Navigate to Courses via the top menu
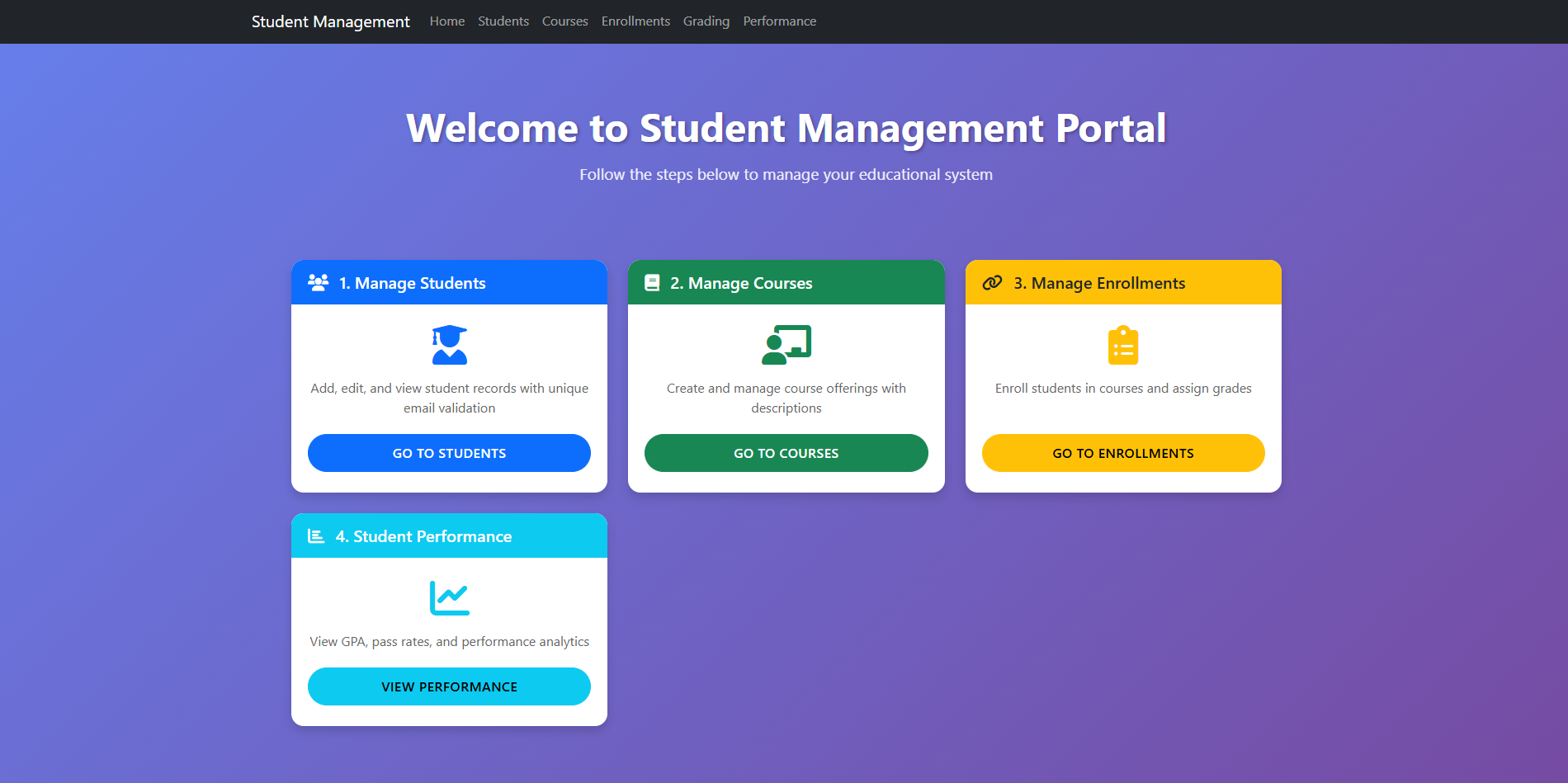Screen dimensions: 1568x783 [x=564, y=21]
